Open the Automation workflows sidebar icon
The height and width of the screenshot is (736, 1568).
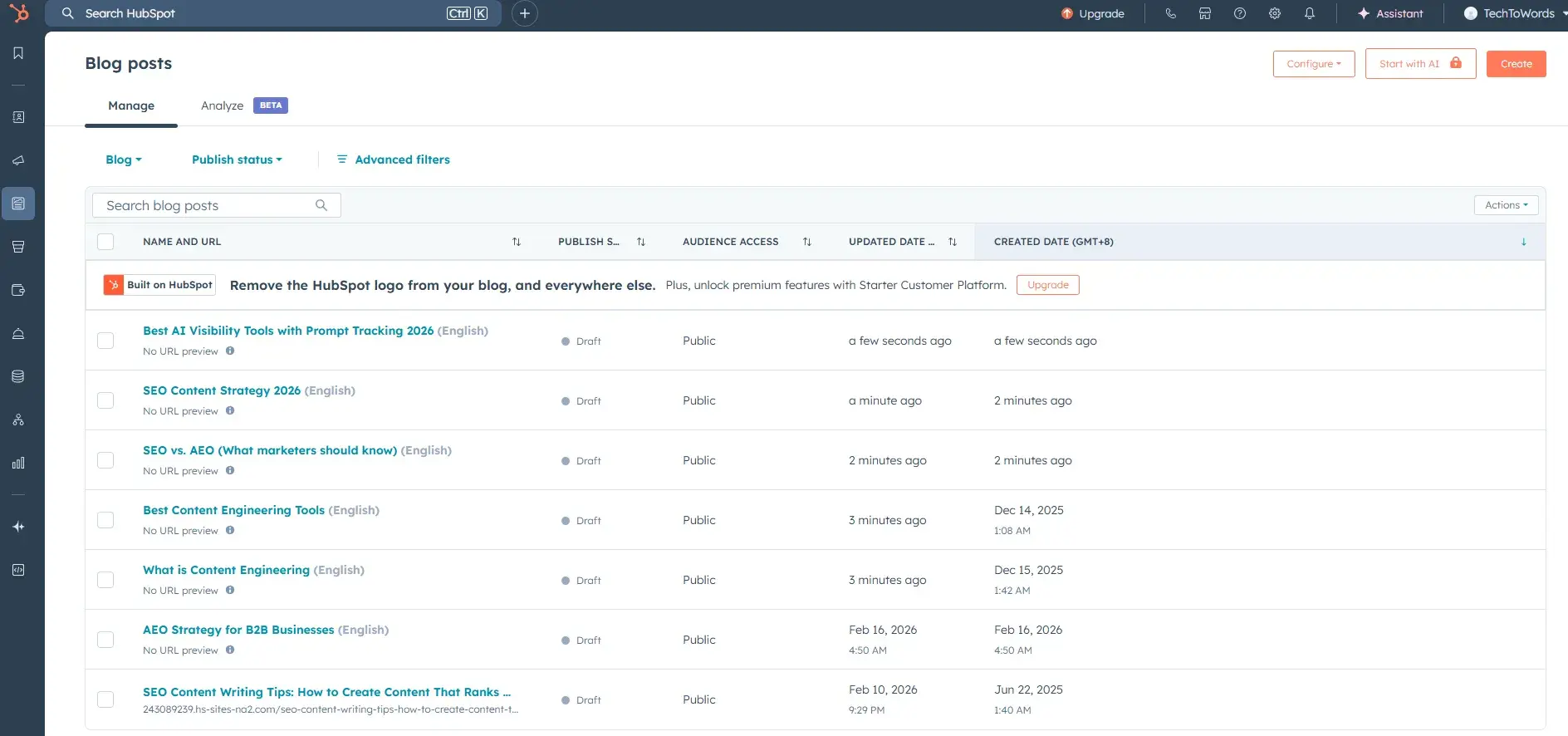click(18, 420)
